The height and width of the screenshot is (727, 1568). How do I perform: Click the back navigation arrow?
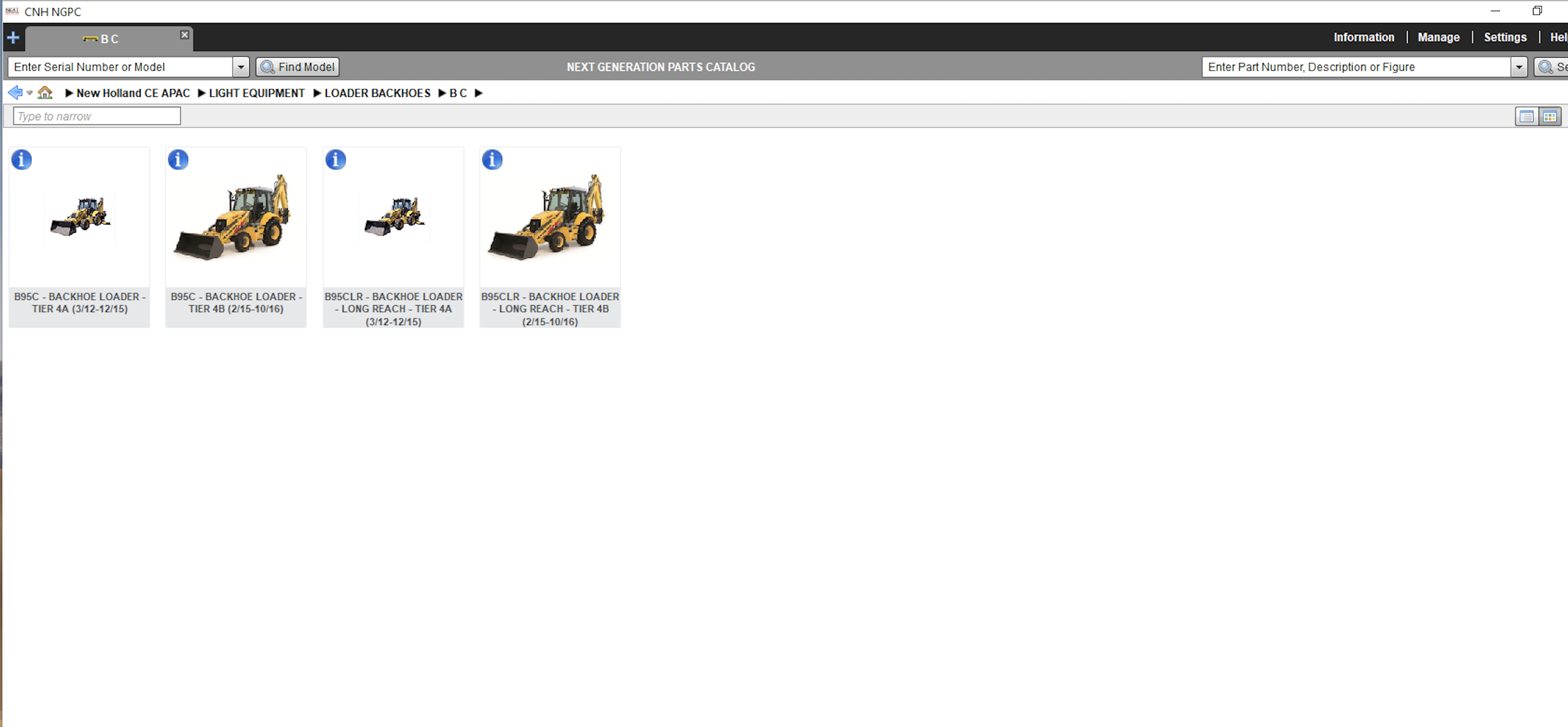point(14,92)
